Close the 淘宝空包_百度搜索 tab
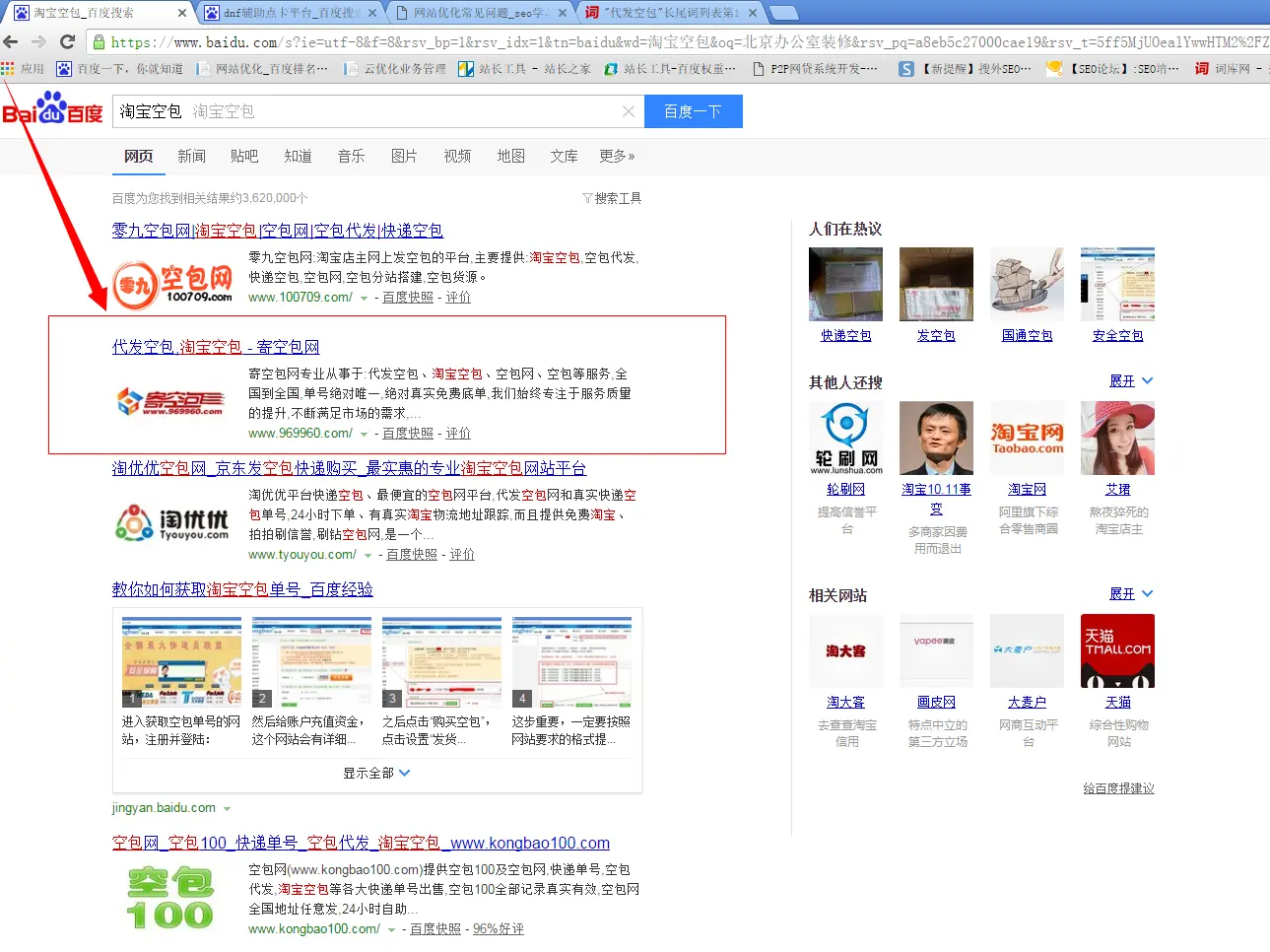The height and width of the screenshot is (952, 1270). pos(182,13)
